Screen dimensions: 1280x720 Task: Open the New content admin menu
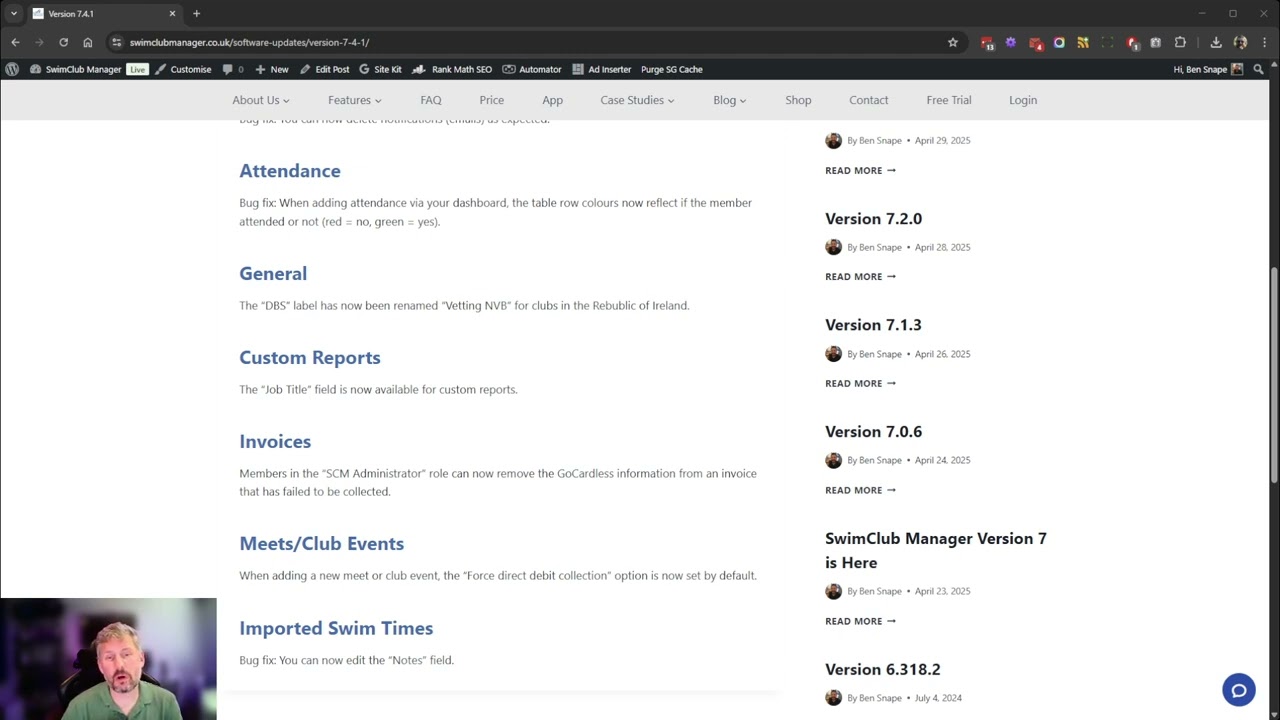(x=272, y=69)
